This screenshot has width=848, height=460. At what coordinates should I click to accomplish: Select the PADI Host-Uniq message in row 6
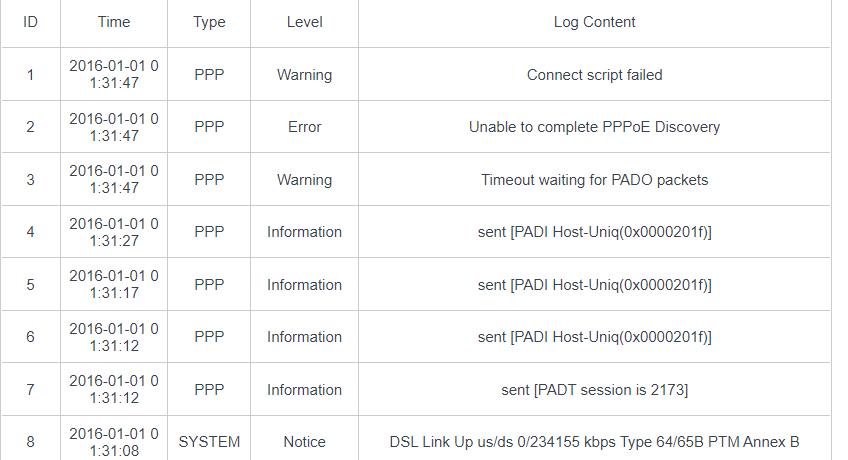[x=594, y=337]
